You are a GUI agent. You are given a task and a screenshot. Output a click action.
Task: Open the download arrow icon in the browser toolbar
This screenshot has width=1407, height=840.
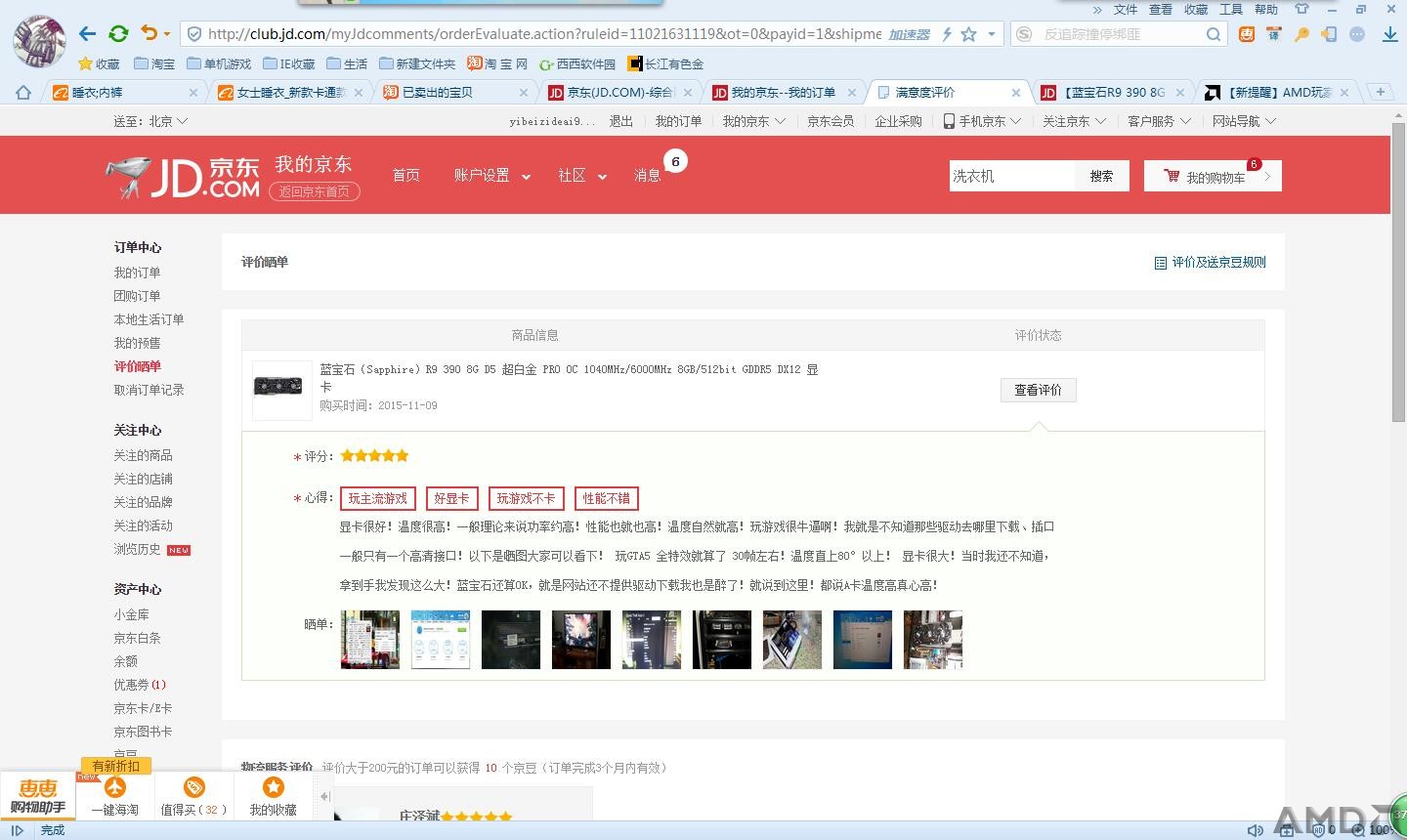pos(1390,34)
